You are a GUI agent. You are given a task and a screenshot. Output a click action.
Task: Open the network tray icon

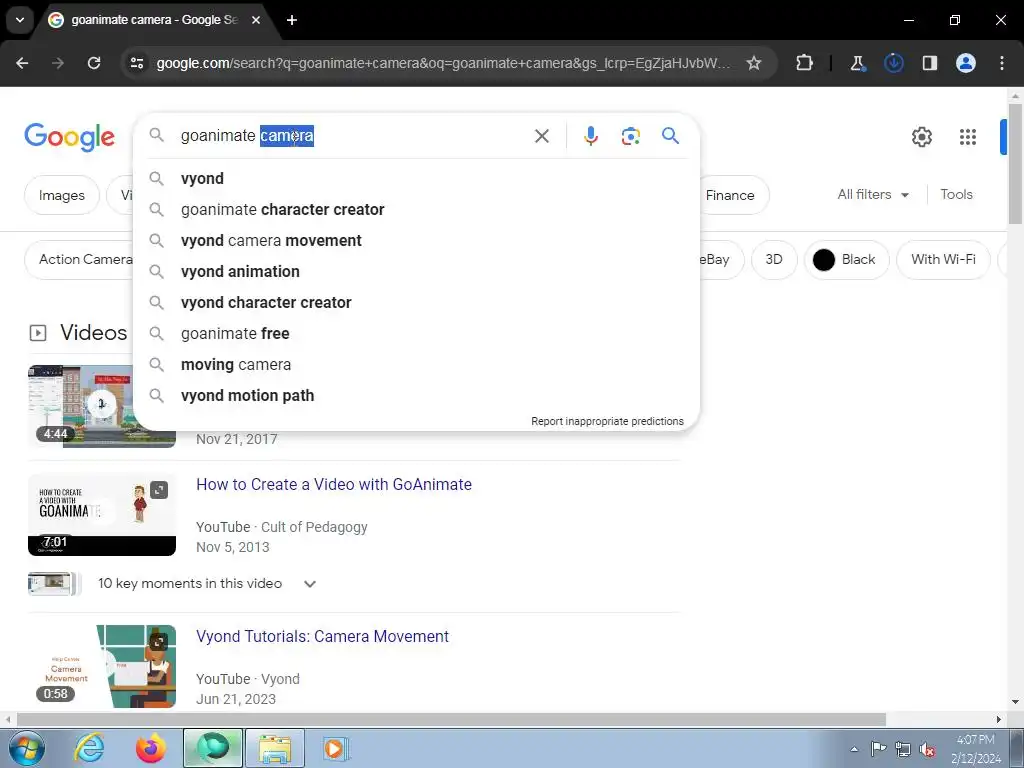[903, 749]
